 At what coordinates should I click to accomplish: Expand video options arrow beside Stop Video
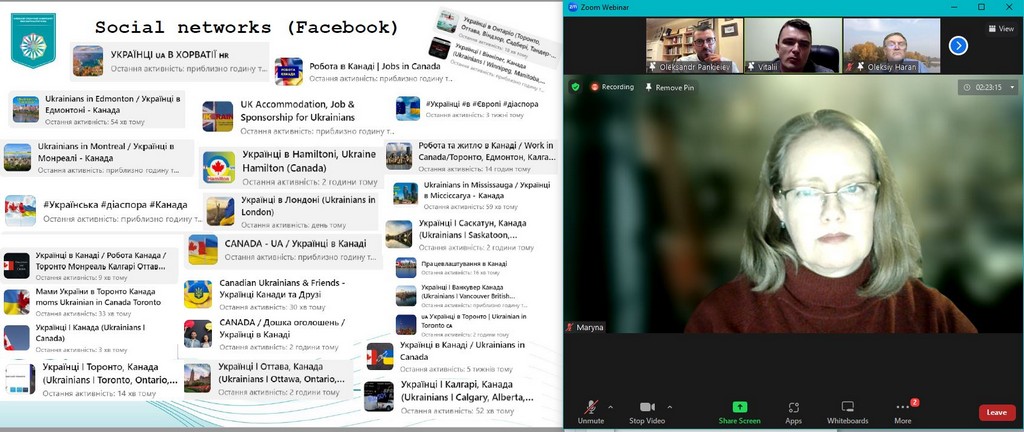[x=669, y=407]
